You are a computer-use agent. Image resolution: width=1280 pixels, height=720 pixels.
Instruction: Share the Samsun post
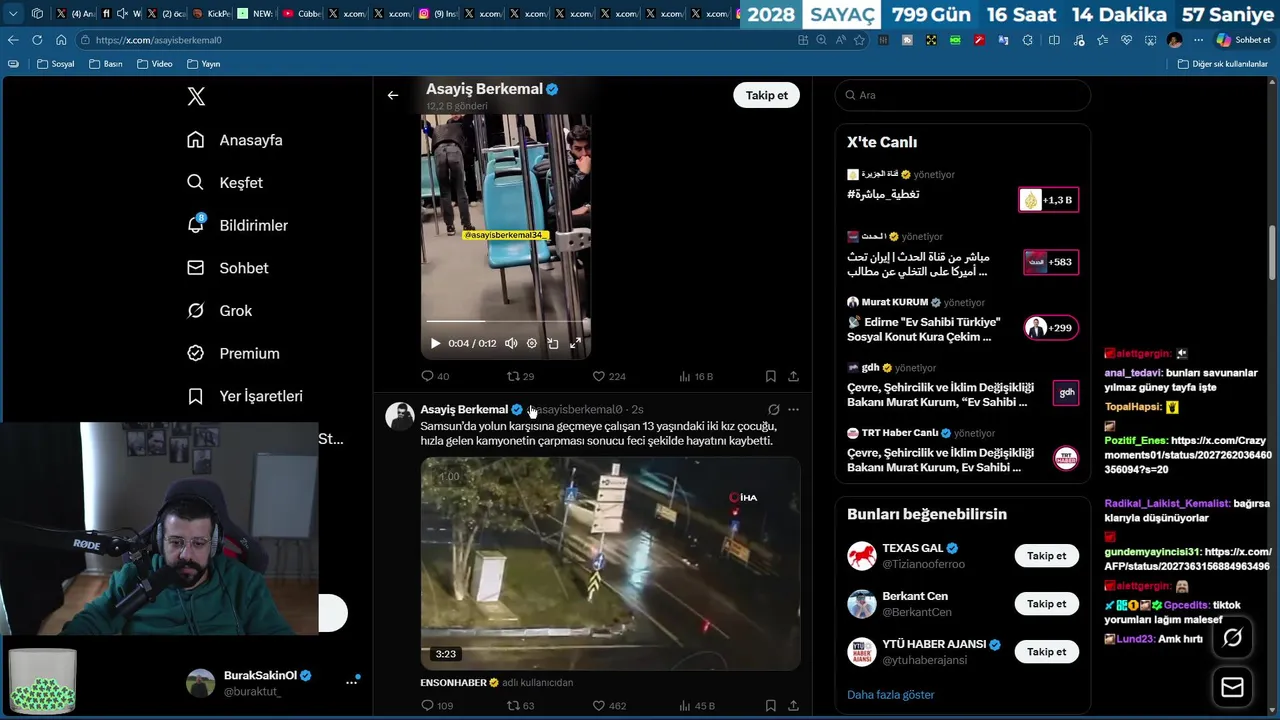point(793,705)
